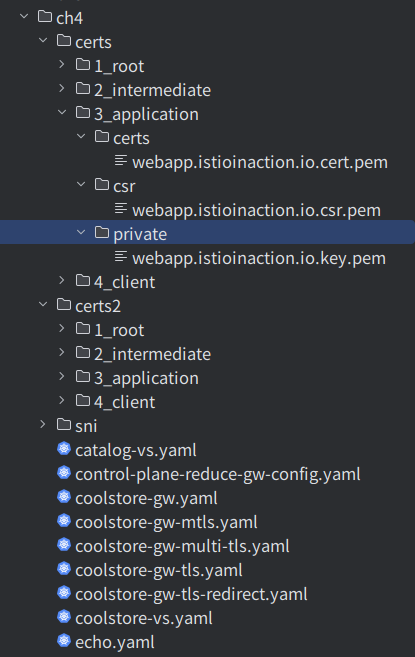Expand the 1_root folder under certs
This screenshot has width=415, height=657.
(62, 64)
